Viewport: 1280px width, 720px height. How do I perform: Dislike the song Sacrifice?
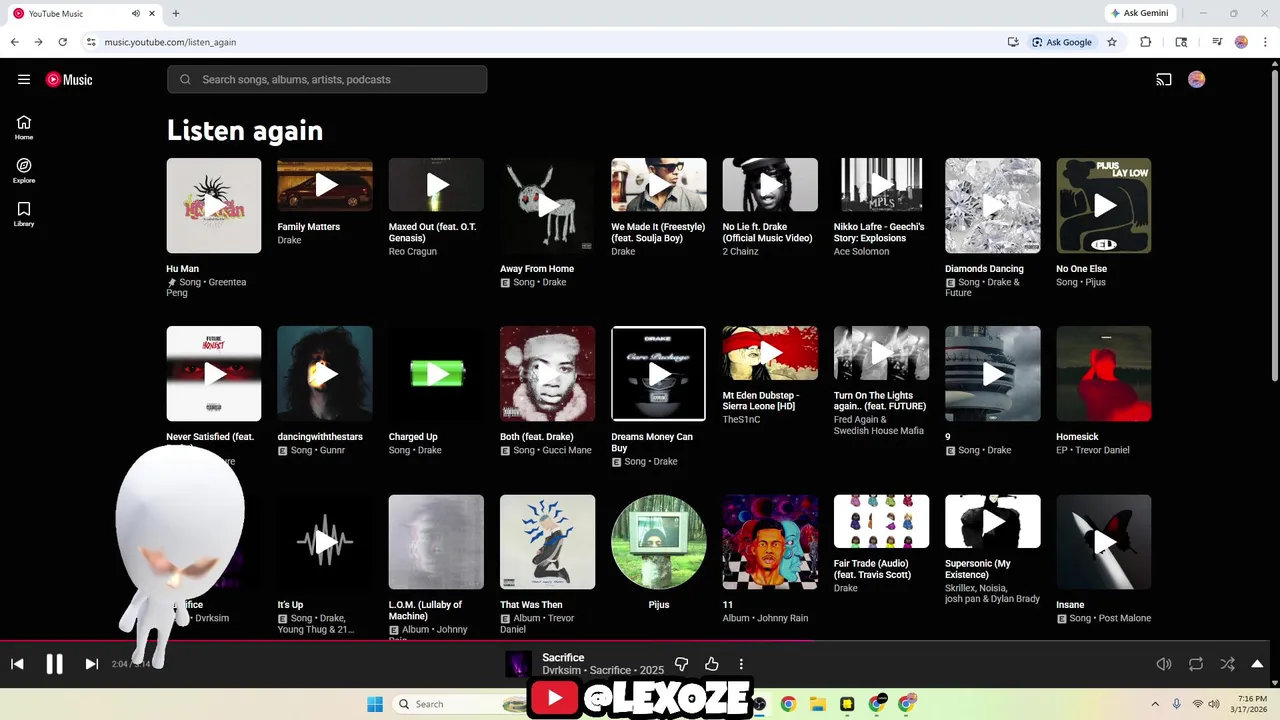682,664
